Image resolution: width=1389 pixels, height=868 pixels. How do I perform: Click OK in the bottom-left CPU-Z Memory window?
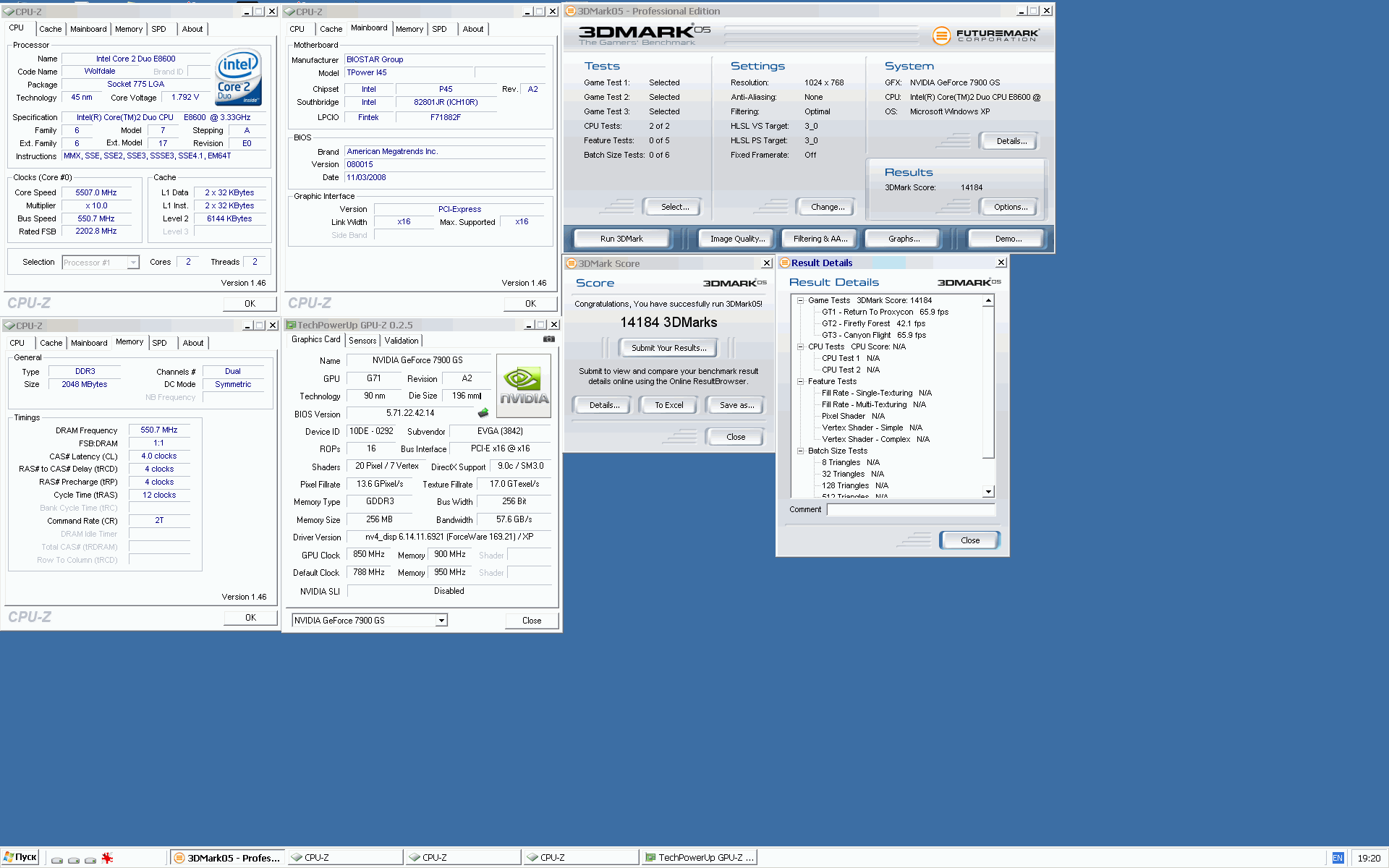coord(250,618)
